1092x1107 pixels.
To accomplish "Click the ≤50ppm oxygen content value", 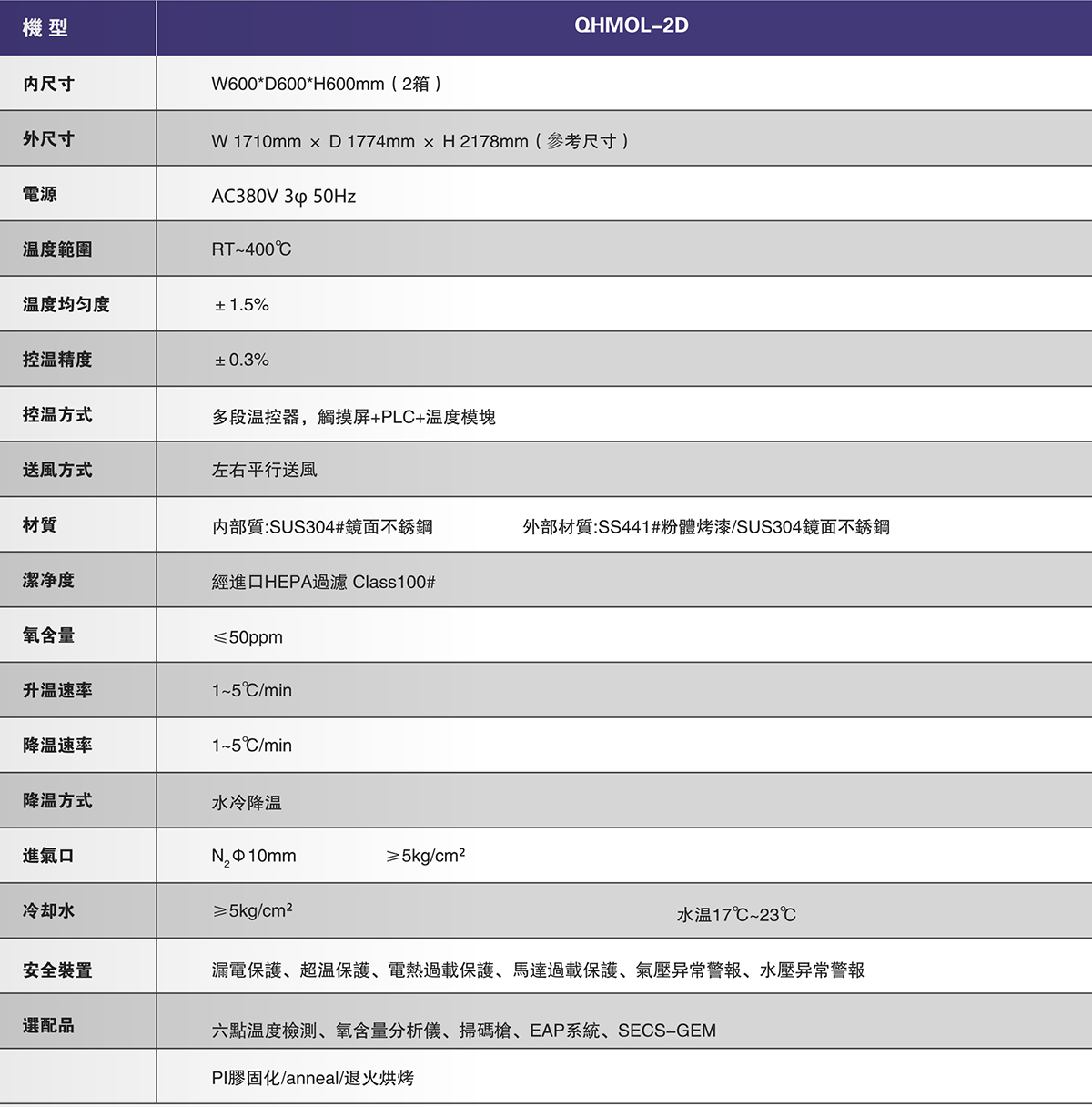I will click(x=248, y=637).
